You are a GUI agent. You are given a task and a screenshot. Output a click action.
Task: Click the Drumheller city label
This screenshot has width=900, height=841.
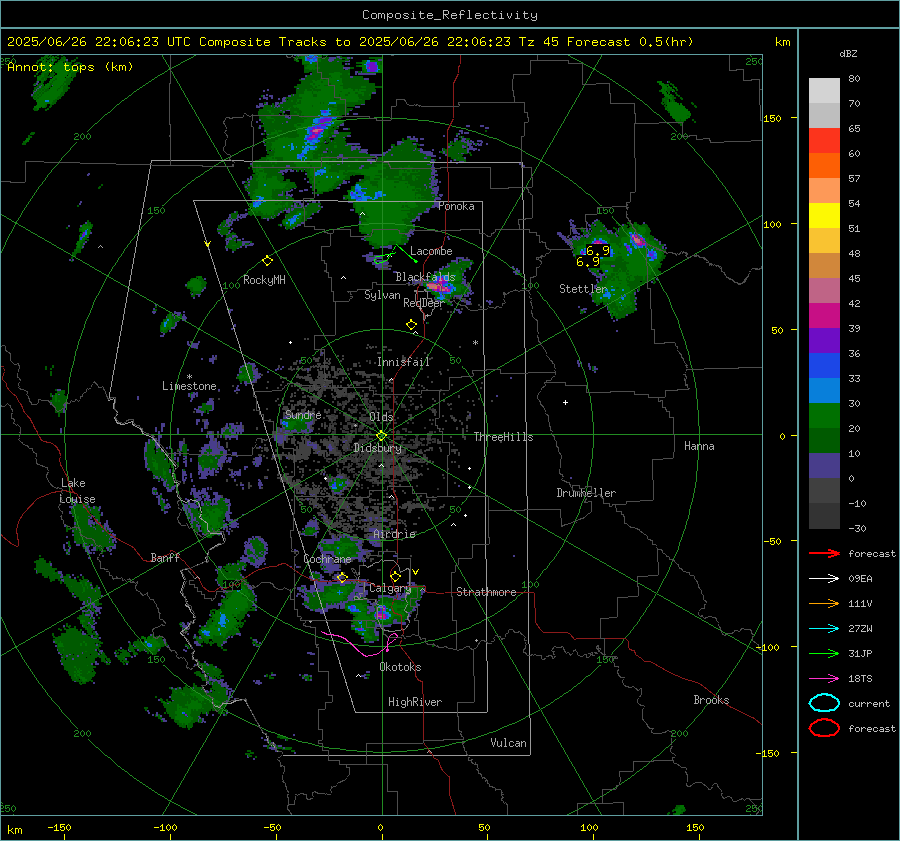click(586, 493)
